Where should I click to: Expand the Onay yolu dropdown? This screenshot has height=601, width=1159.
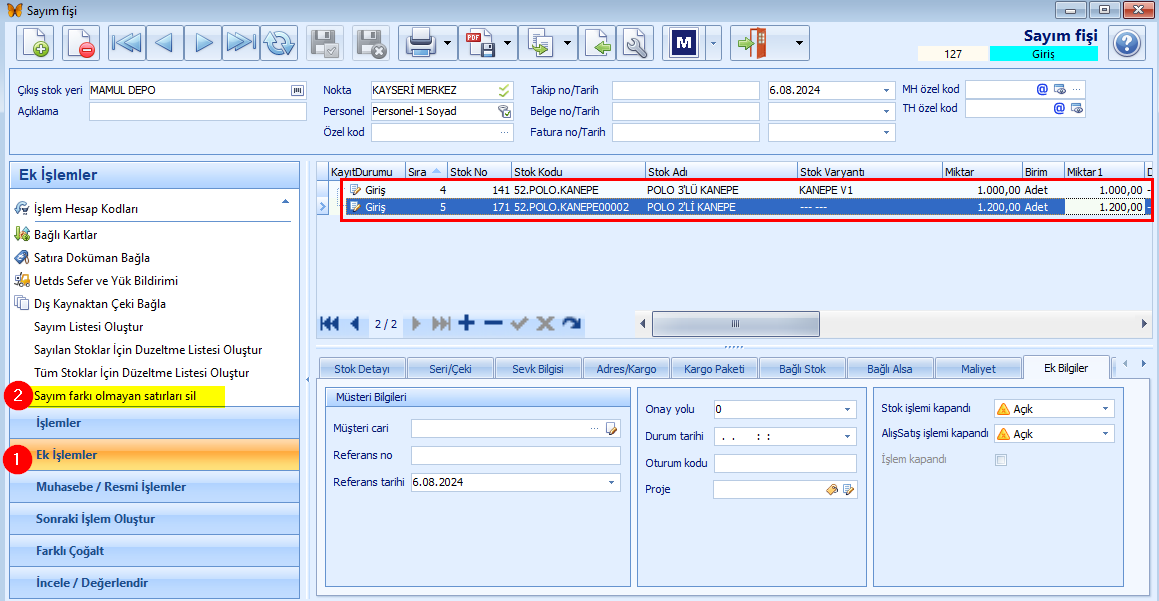847,410
